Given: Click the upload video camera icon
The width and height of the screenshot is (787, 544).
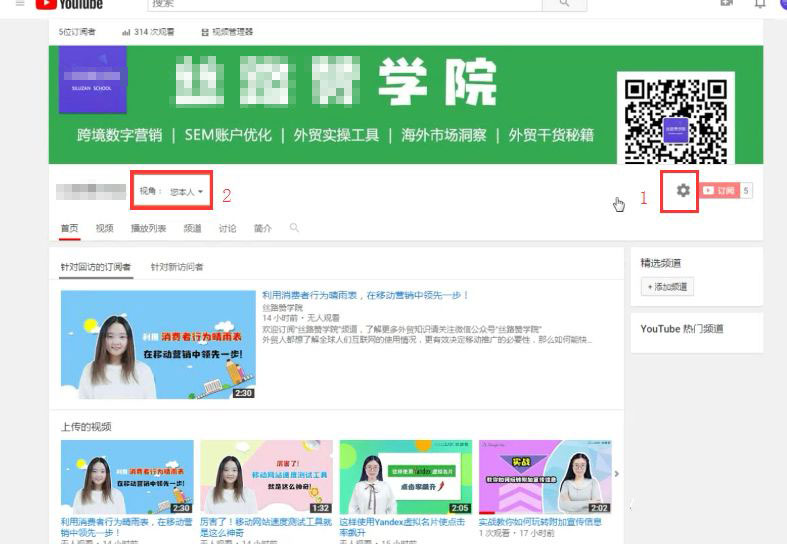Looking at the screenshot, I should click(x=726, y=4).
